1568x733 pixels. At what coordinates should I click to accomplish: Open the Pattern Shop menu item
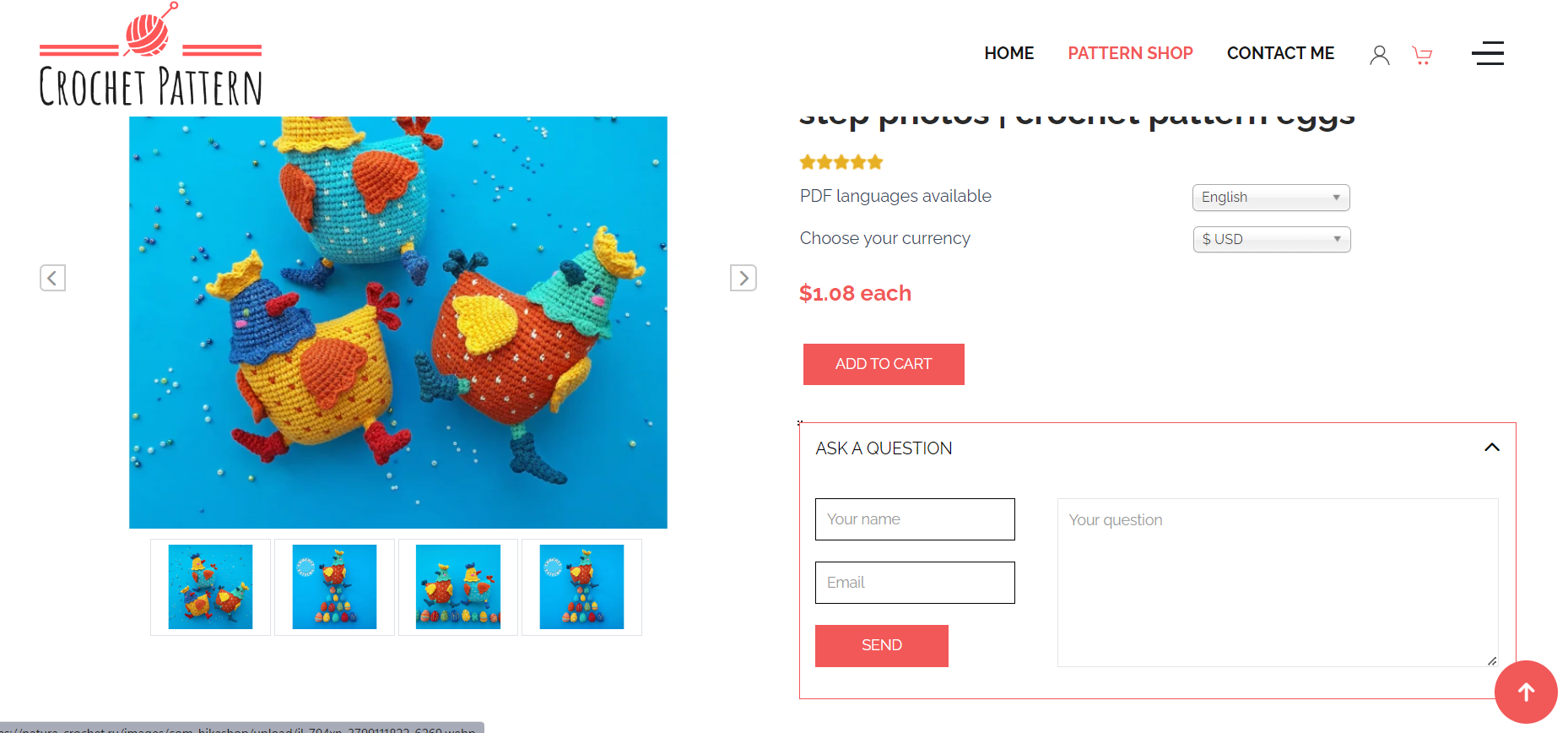click(1130, 53)
